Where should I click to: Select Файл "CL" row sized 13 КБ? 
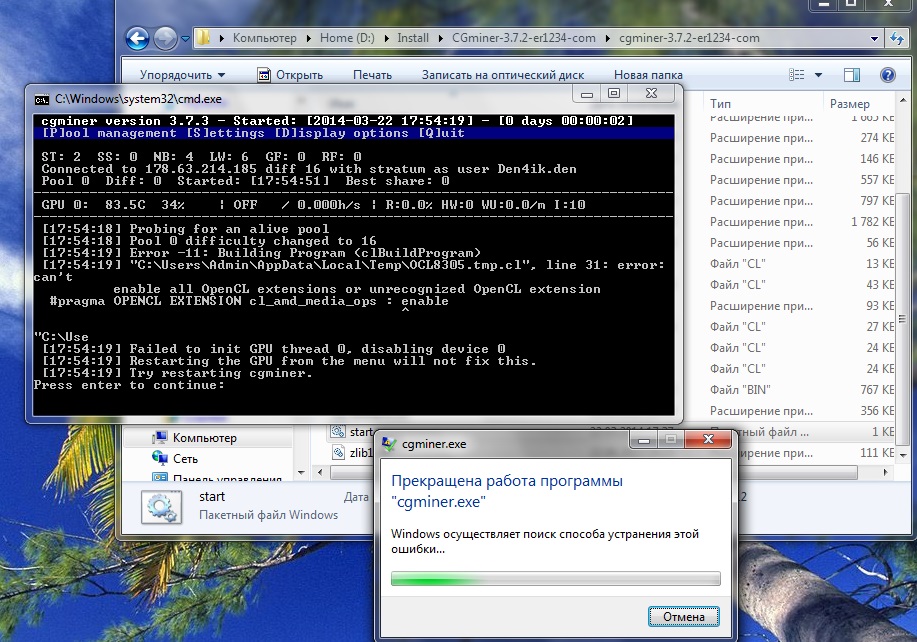coord(801,264)
